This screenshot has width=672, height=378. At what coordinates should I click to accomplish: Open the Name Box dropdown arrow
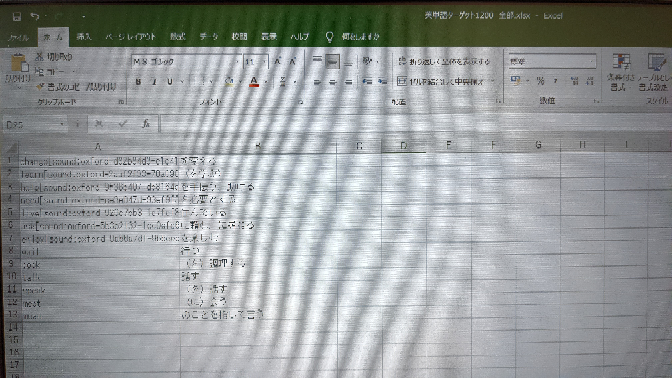[62, 124]
